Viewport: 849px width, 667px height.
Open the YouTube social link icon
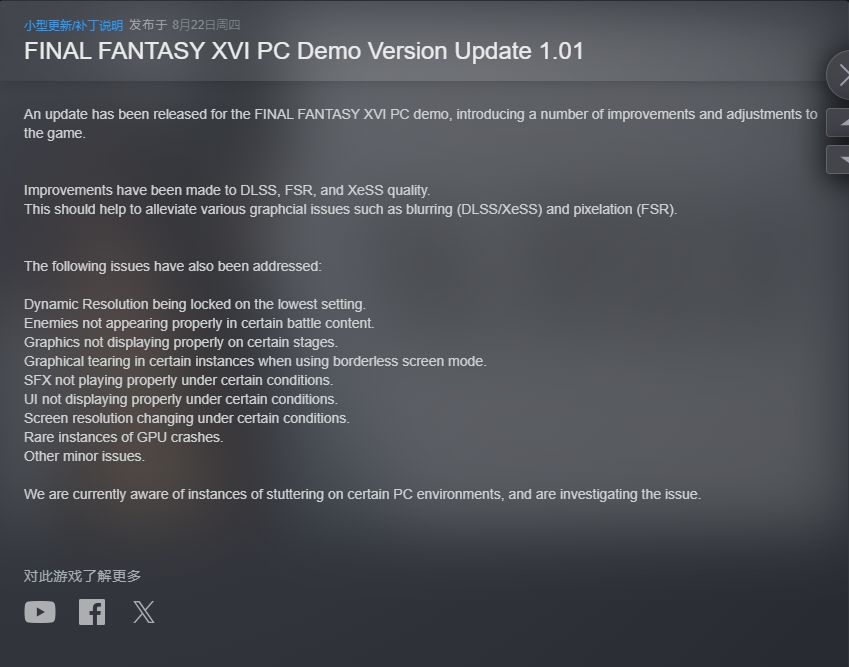click(40, 612)
